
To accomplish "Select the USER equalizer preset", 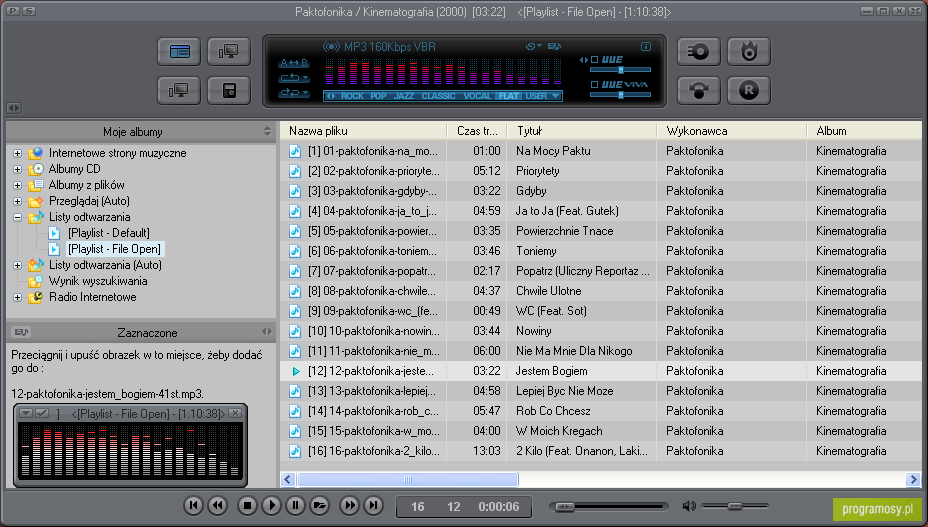I will [536, 96].
